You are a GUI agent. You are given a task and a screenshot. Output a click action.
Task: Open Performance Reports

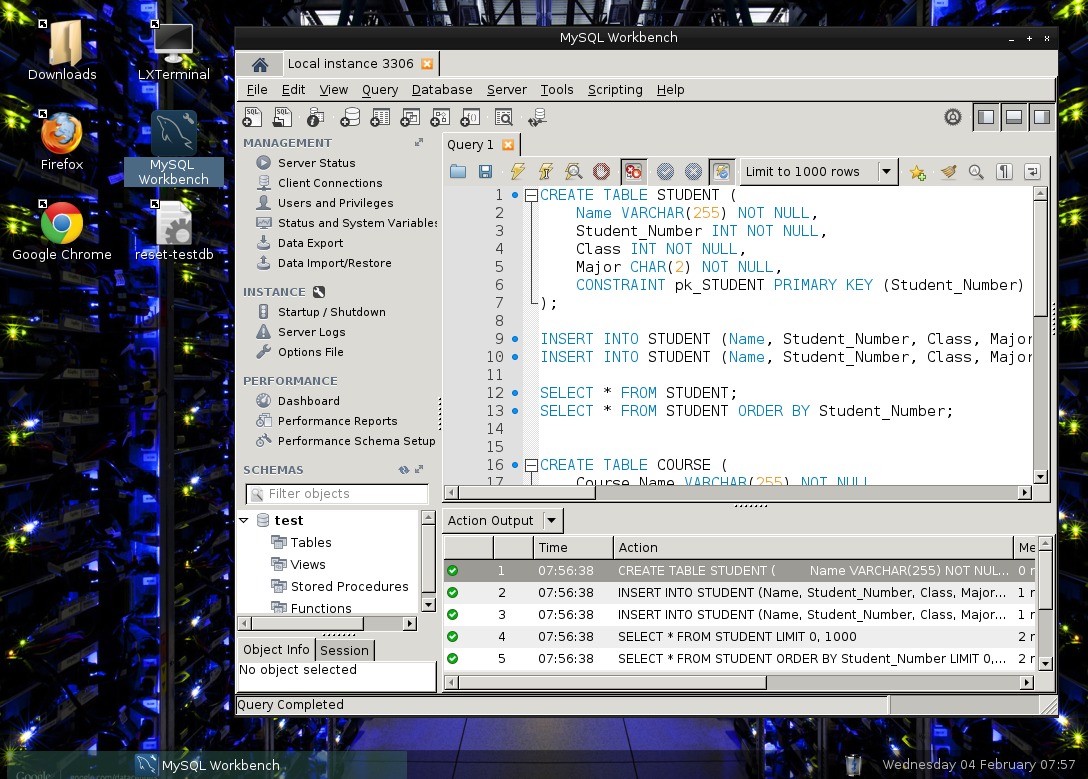(337, 421)
